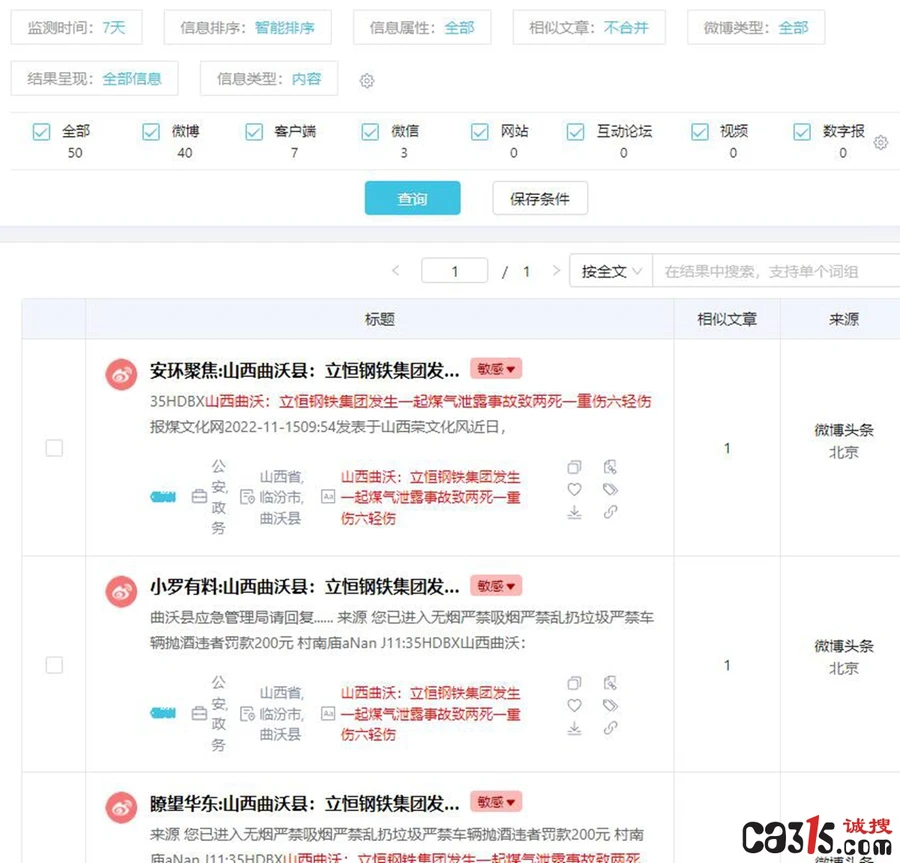
Task: Click 标题 column header
Action: pos(379,319)
